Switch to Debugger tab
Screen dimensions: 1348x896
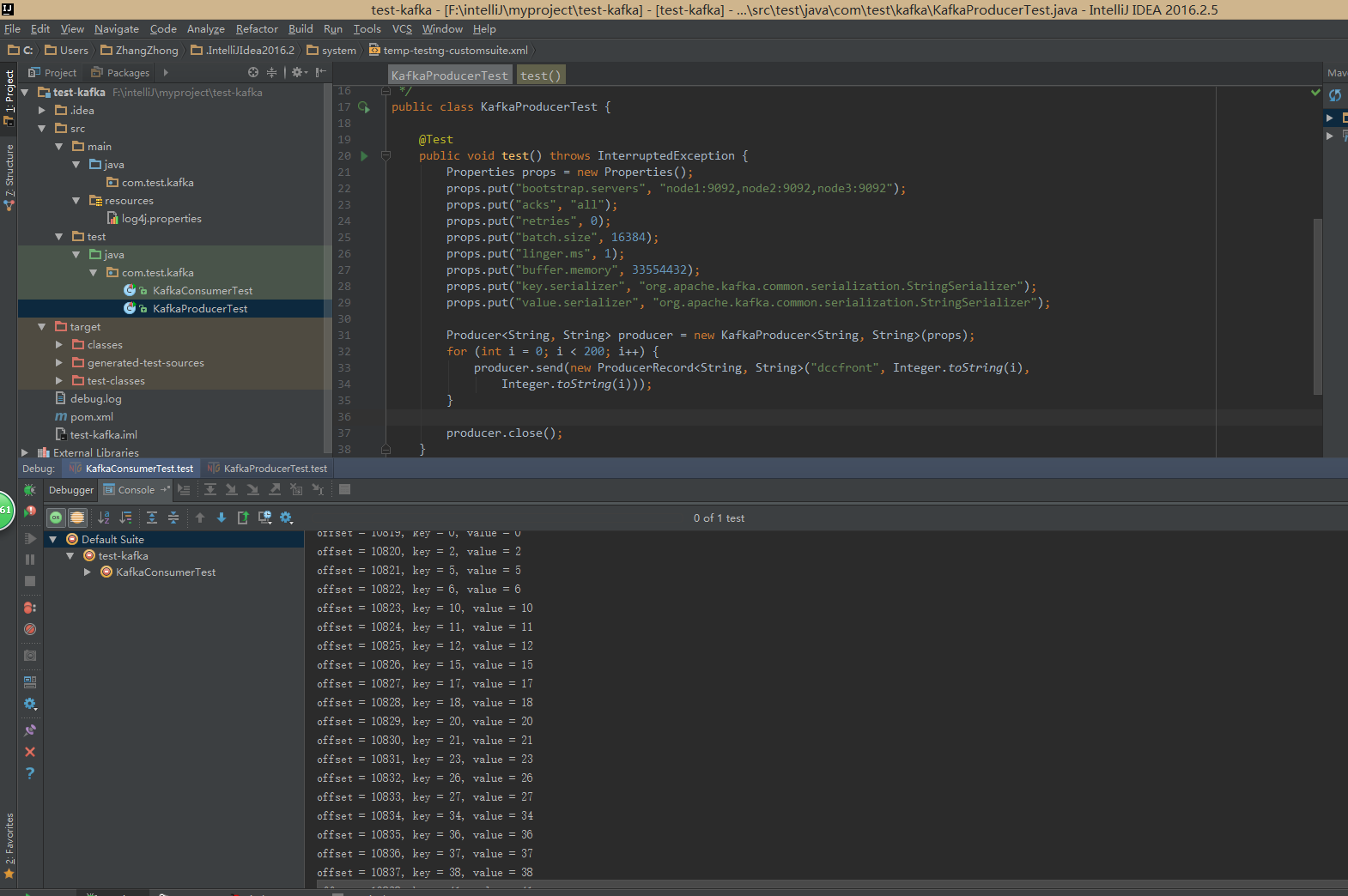[x=71, y=490]
